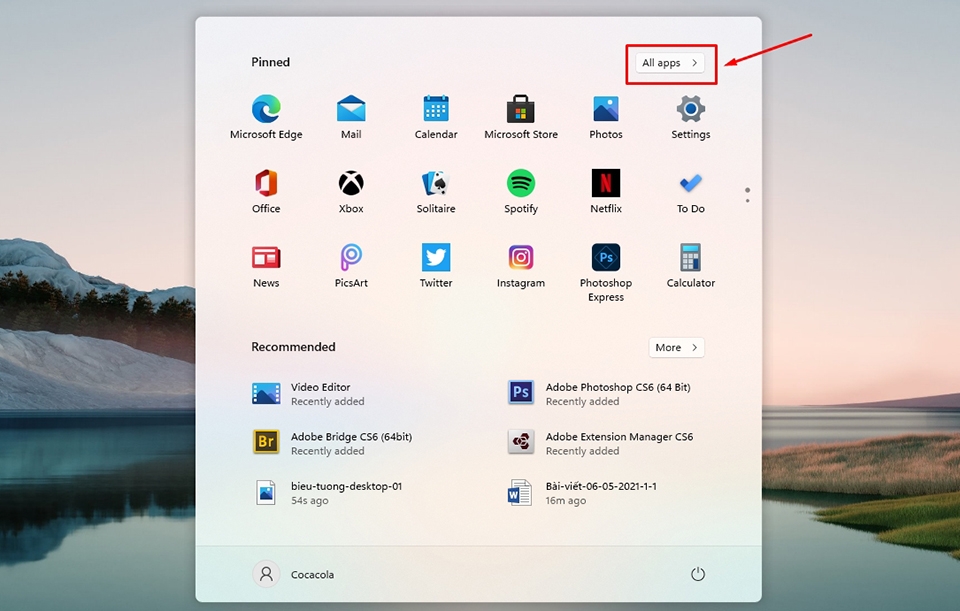Select the second pinned apps page dot
Screen dimensions: 960x611
point(747,200)
